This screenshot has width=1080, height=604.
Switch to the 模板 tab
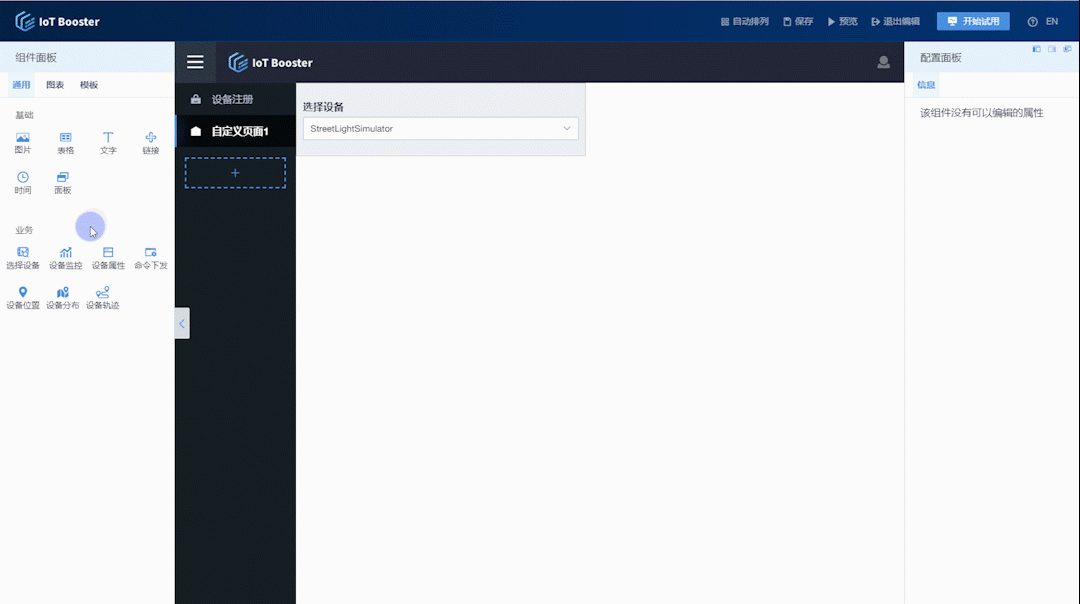point(89,85)
